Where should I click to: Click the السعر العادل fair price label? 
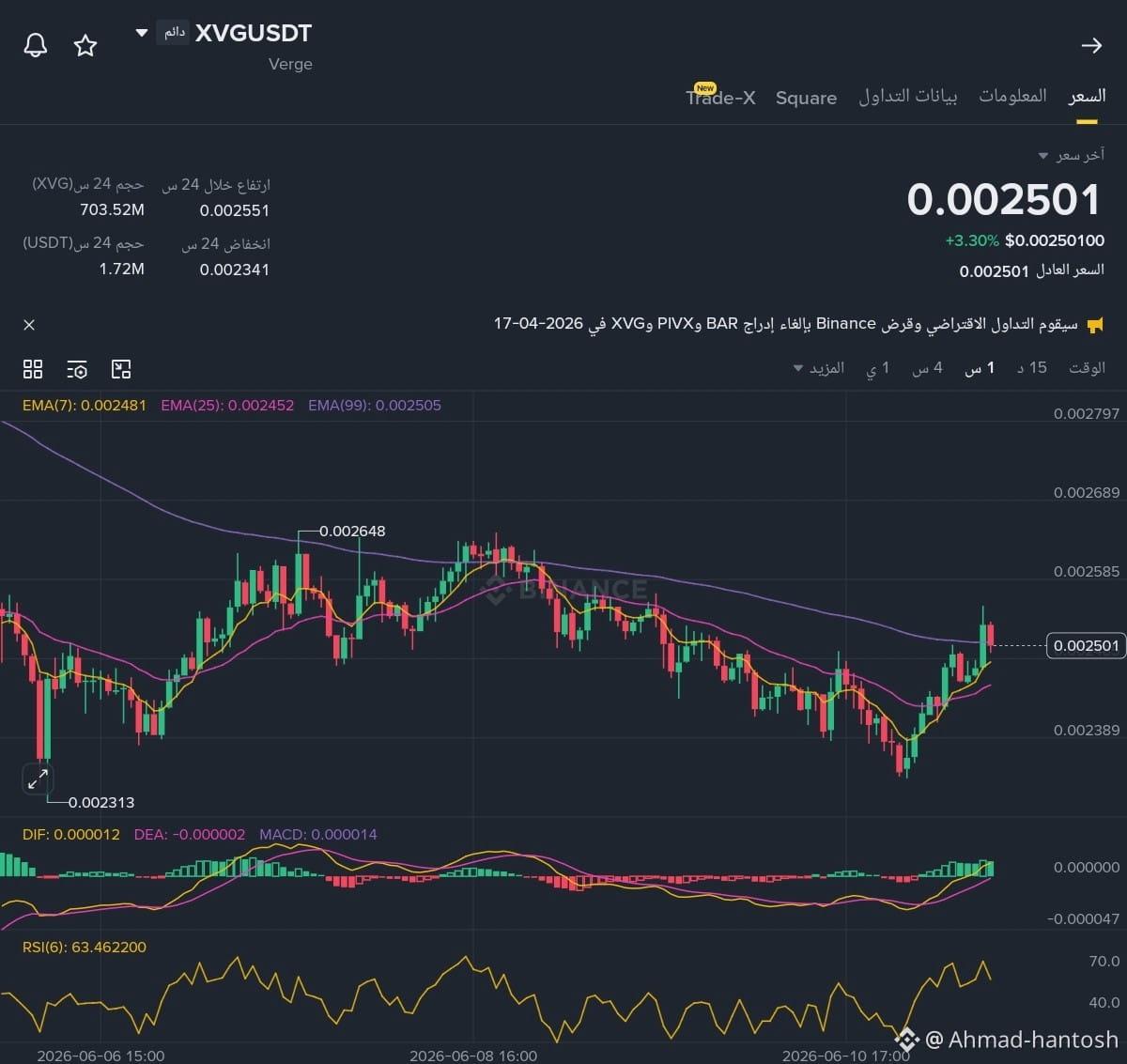[x=1070, y=270]
